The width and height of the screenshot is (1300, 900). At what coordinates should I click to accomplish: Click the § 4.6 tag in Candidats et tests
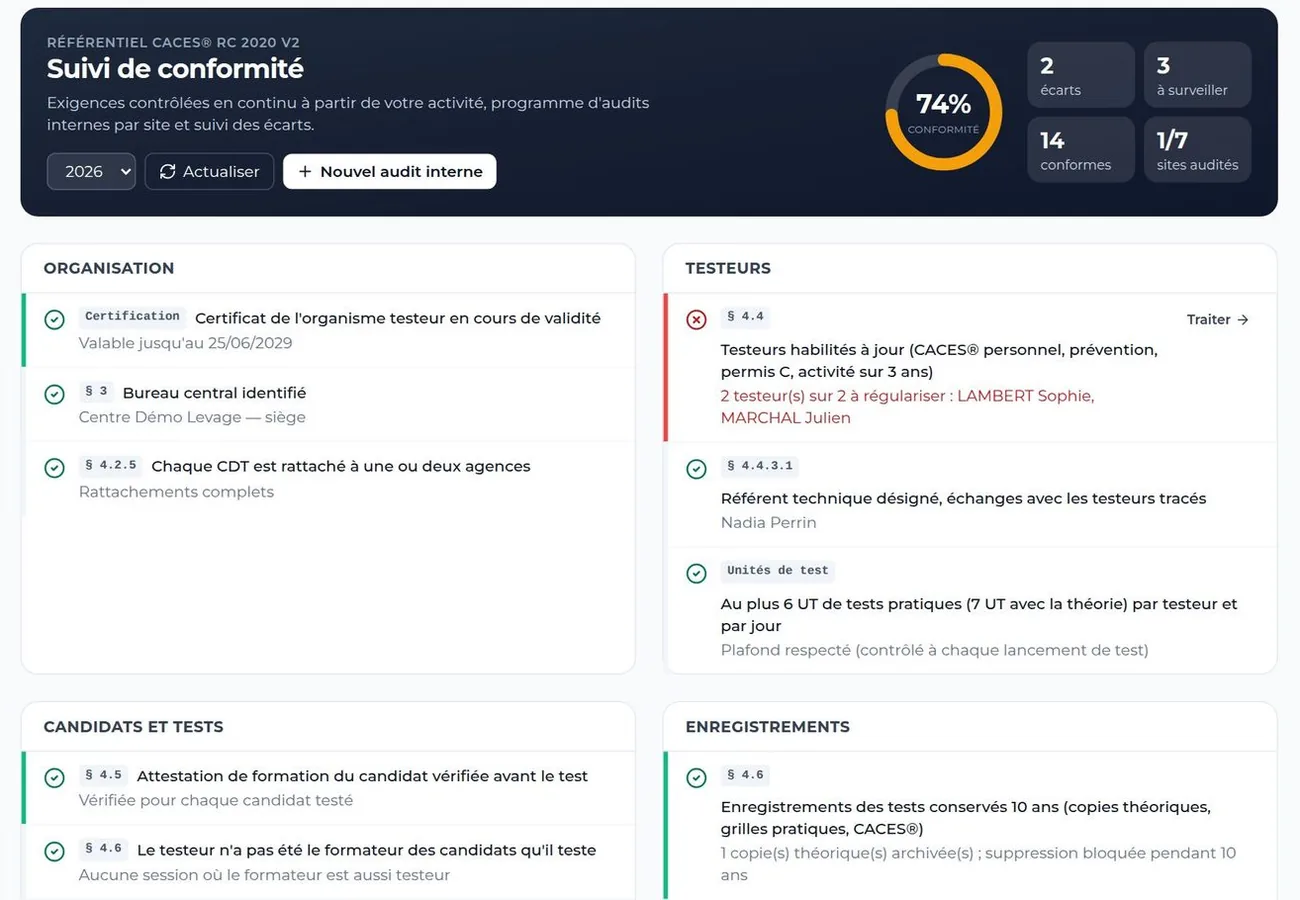pyautogui.click(x=103, y=849)
